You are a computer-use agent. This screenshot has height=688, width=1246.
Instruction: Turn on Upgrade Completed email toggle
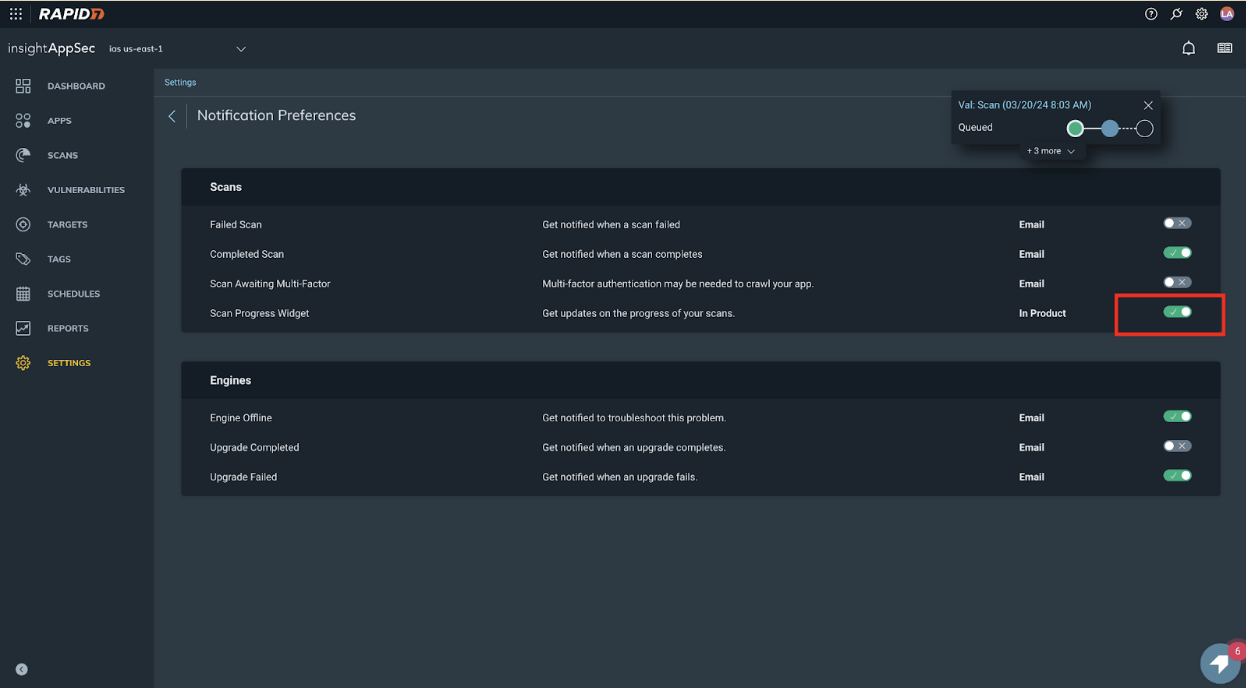click(1177, 447)
